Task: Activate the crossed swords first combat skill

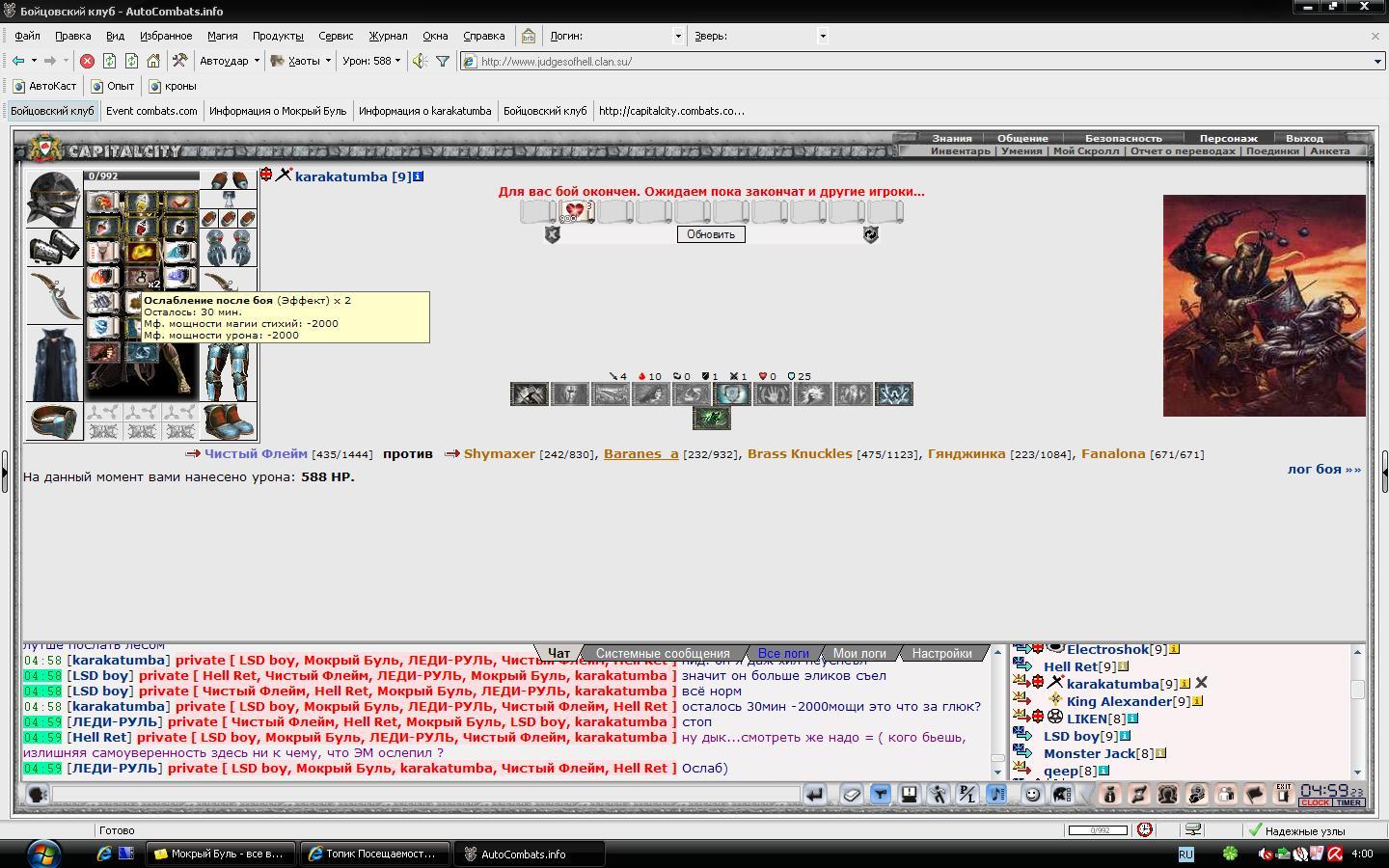Action: coord(529,393)
